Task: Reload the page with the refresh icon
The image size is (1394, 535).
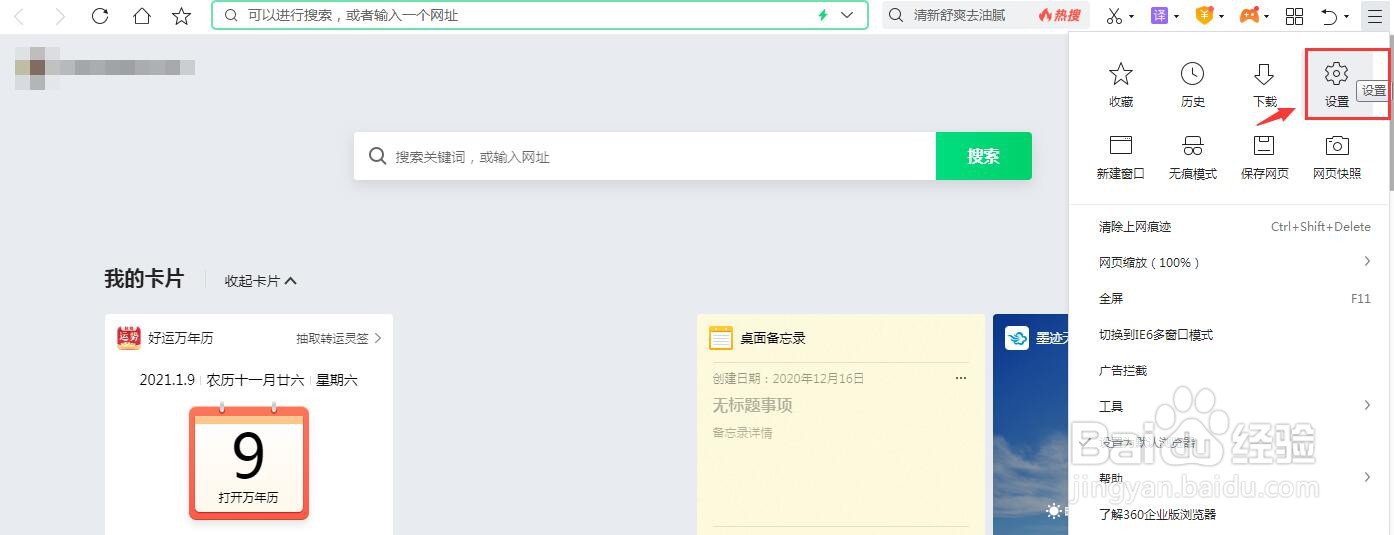Action: [100, 16]
